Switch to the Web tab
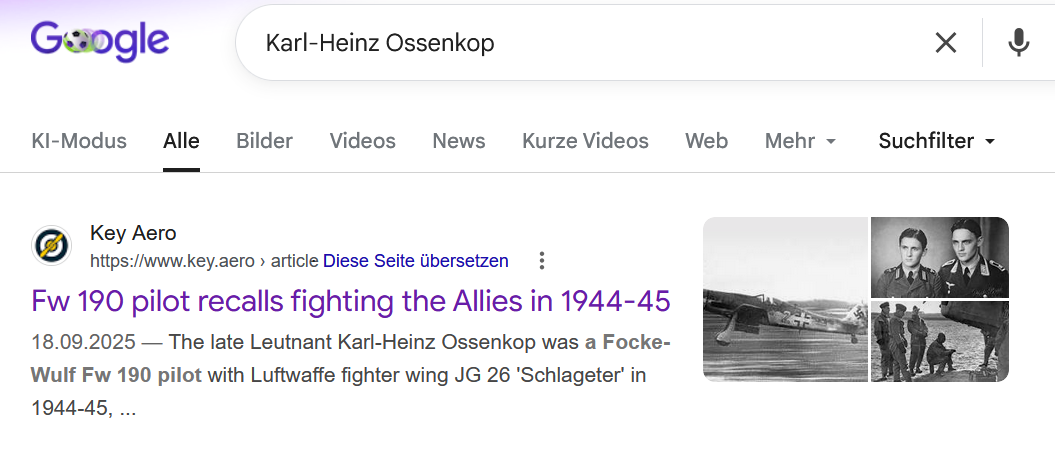This screenshot has height=454, width=1055. click(706, 141)
